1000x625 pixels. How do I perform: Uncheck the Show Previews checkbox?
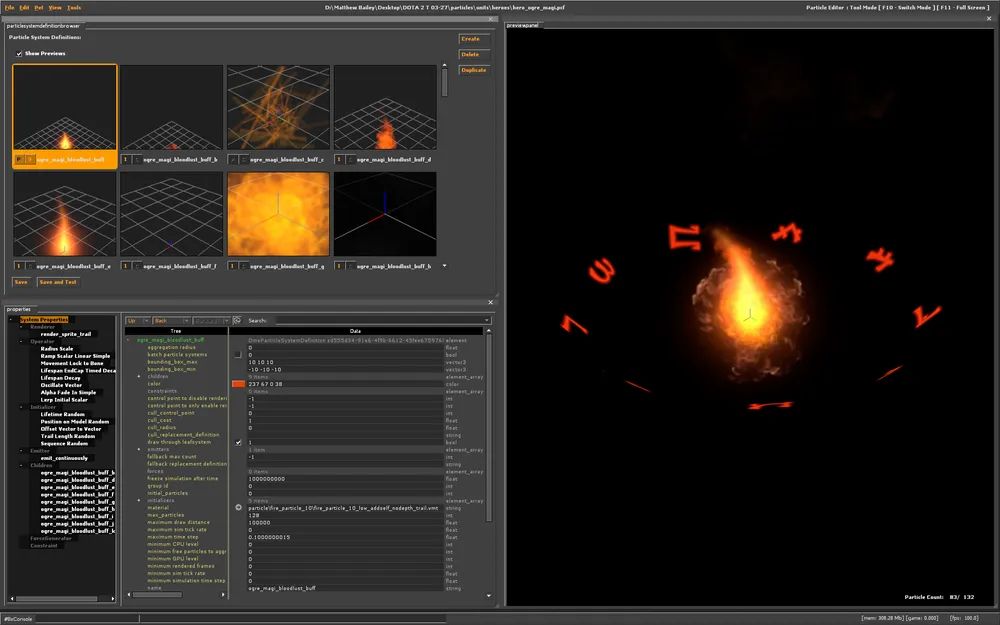(x=19, y=53)
